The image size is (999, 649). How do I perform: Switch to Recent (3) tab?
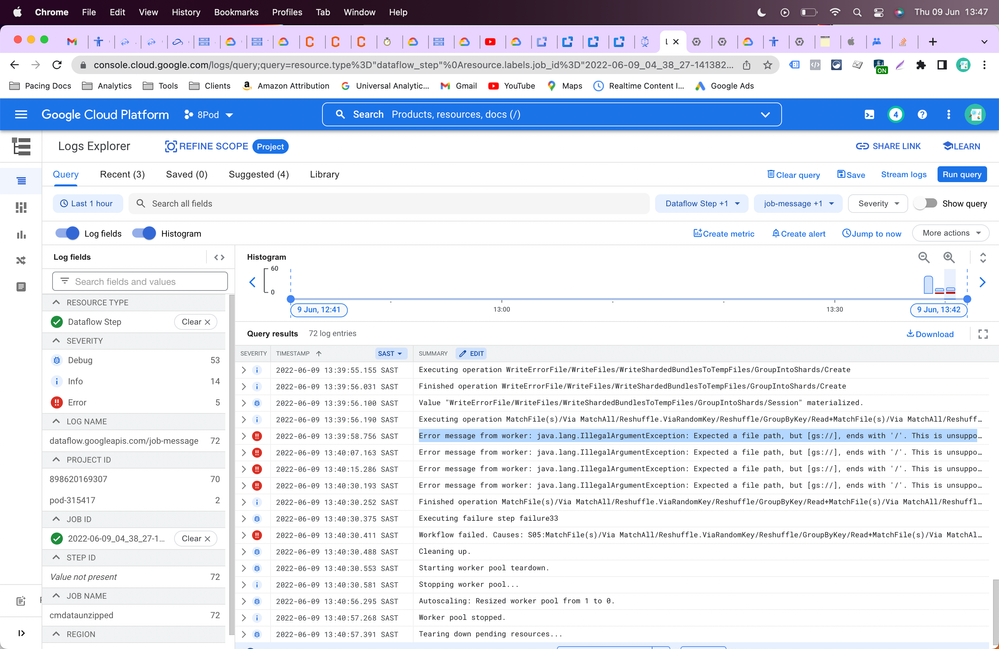click(122, 175)
